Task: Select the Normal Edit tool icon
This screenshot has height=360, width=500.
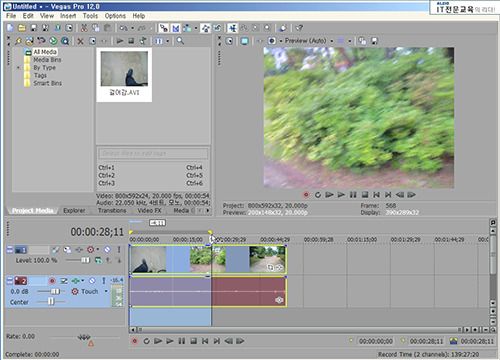Action: (x=233, y=28)
